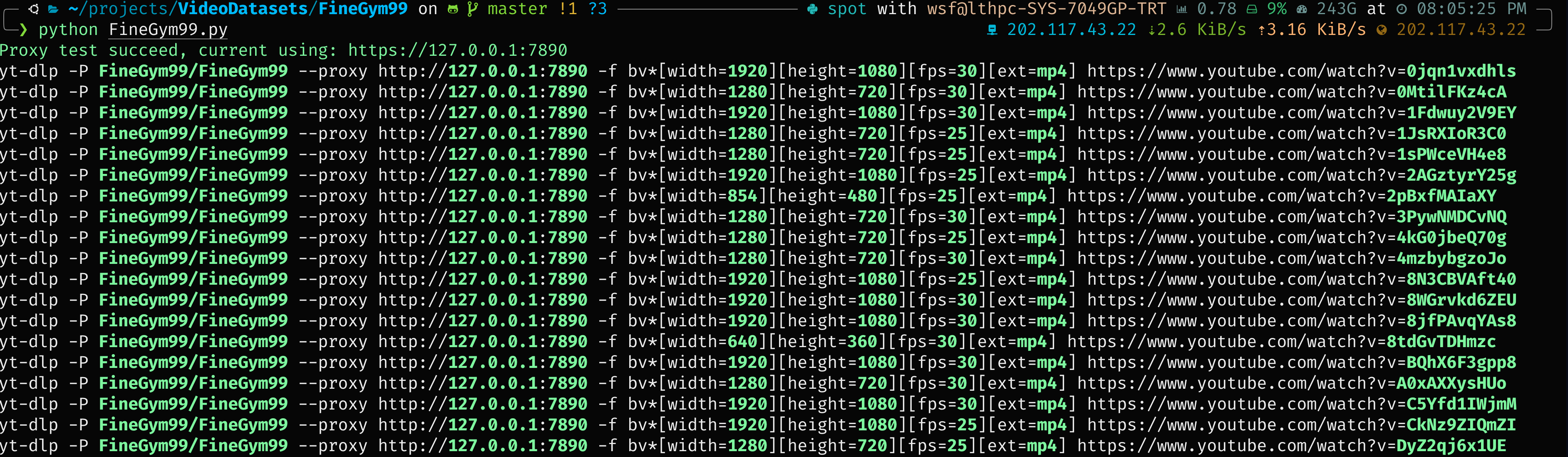Screen dimensions: 1568x457
Task: Click the disk usage drive icon
Action: [x=1252, y=8]
